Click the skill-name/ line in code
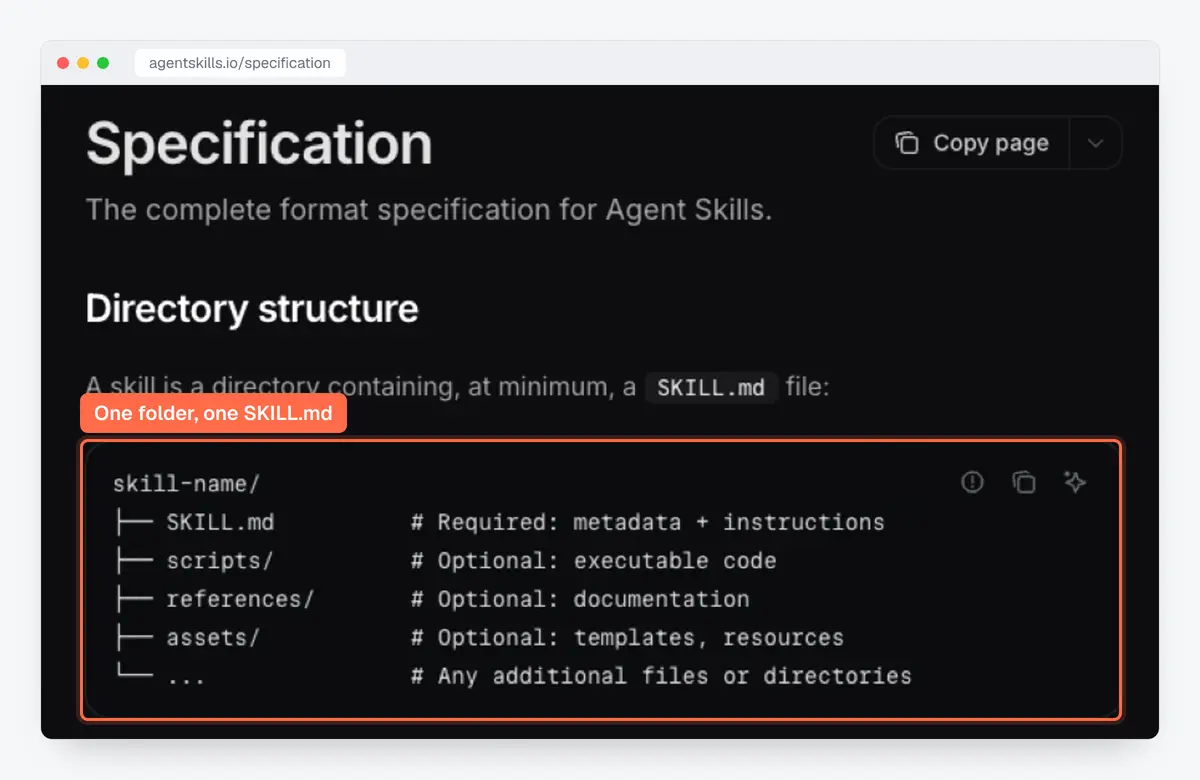 point(187,484)
